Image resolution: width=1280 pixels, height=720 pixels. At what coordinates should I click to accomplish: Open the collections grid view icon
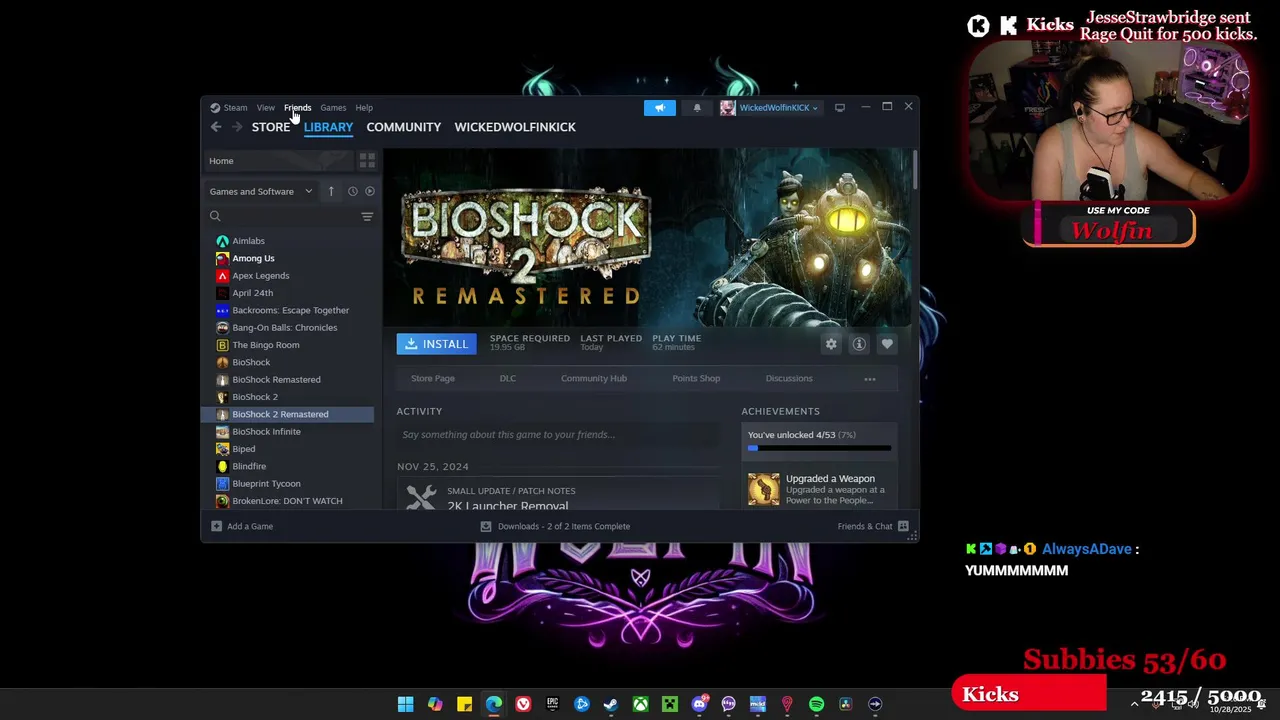(367, 160)
